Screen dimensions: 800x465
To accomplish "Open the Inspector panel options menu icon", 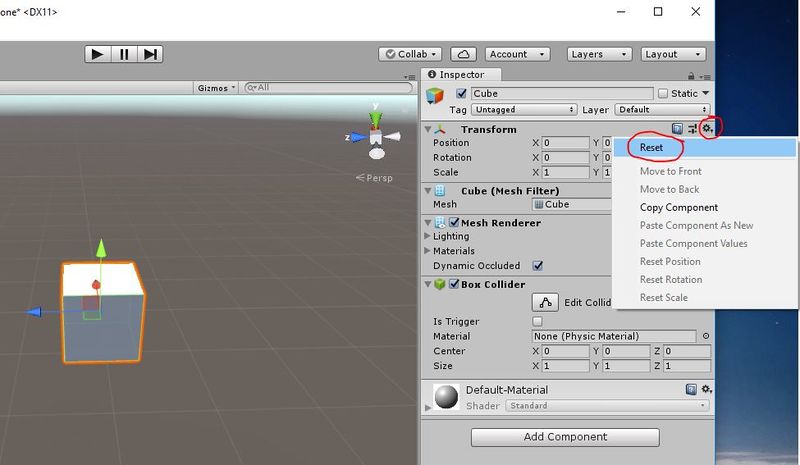I will click(x=705, y=77).
